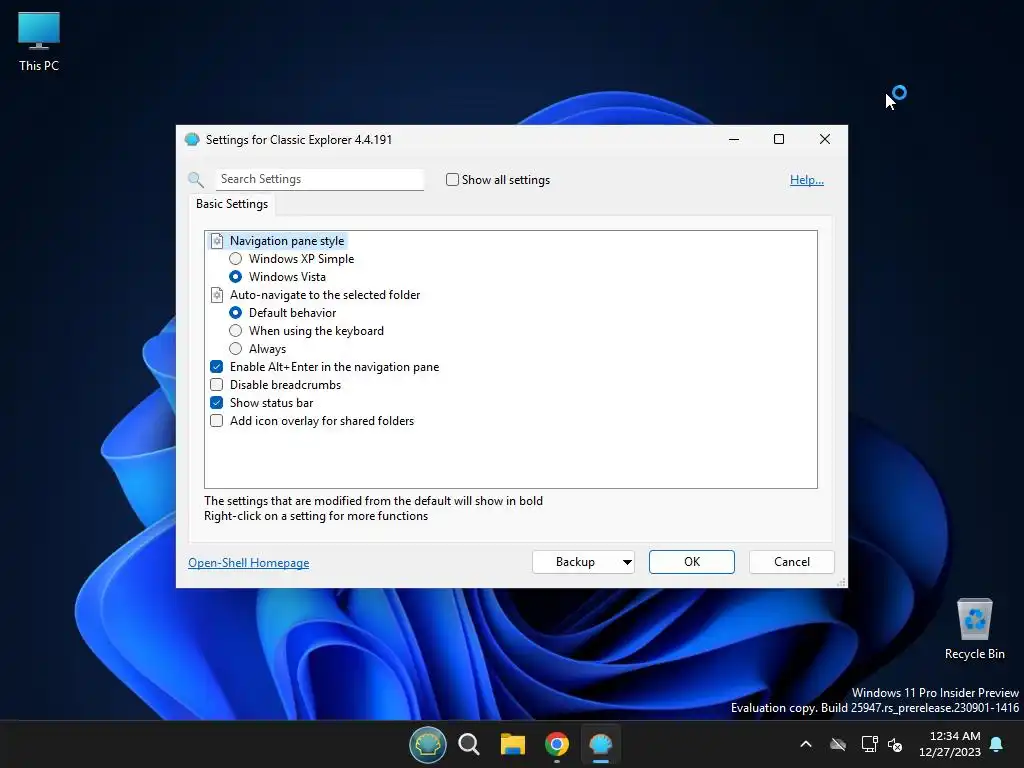Click the Backup button
Image resolution: width=1024 pixels, height=768 pixels.
click(575, 562)
